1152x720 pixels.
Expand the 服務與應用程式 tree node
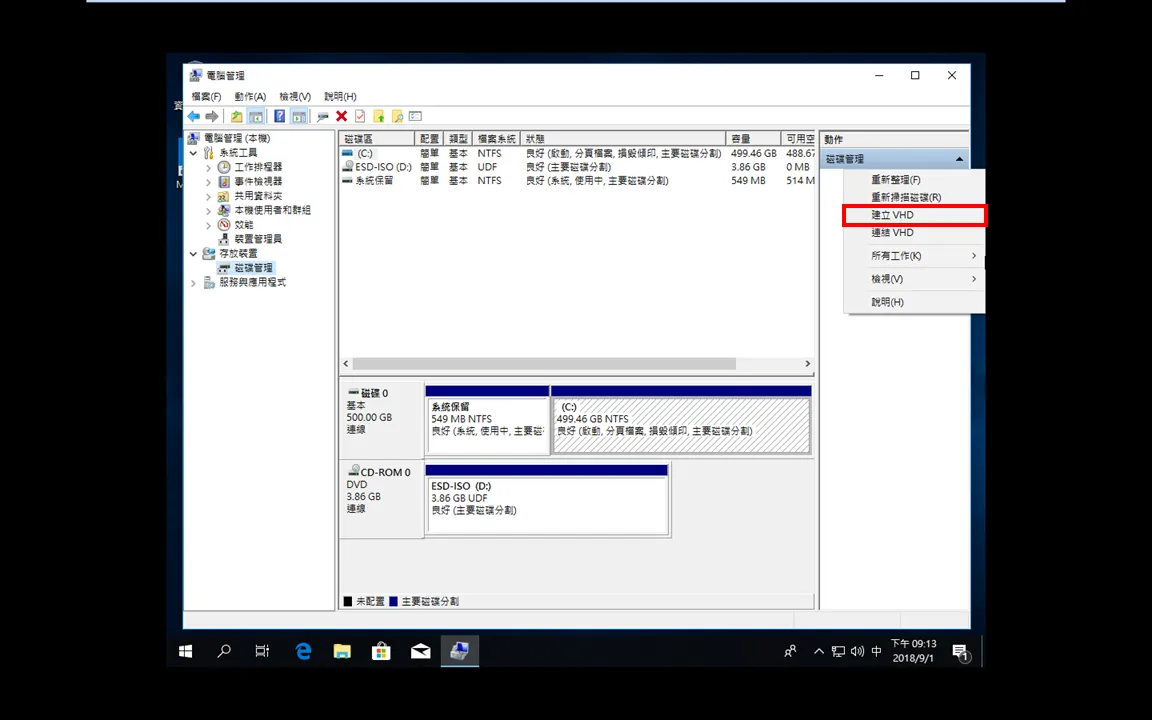[193, 283]
